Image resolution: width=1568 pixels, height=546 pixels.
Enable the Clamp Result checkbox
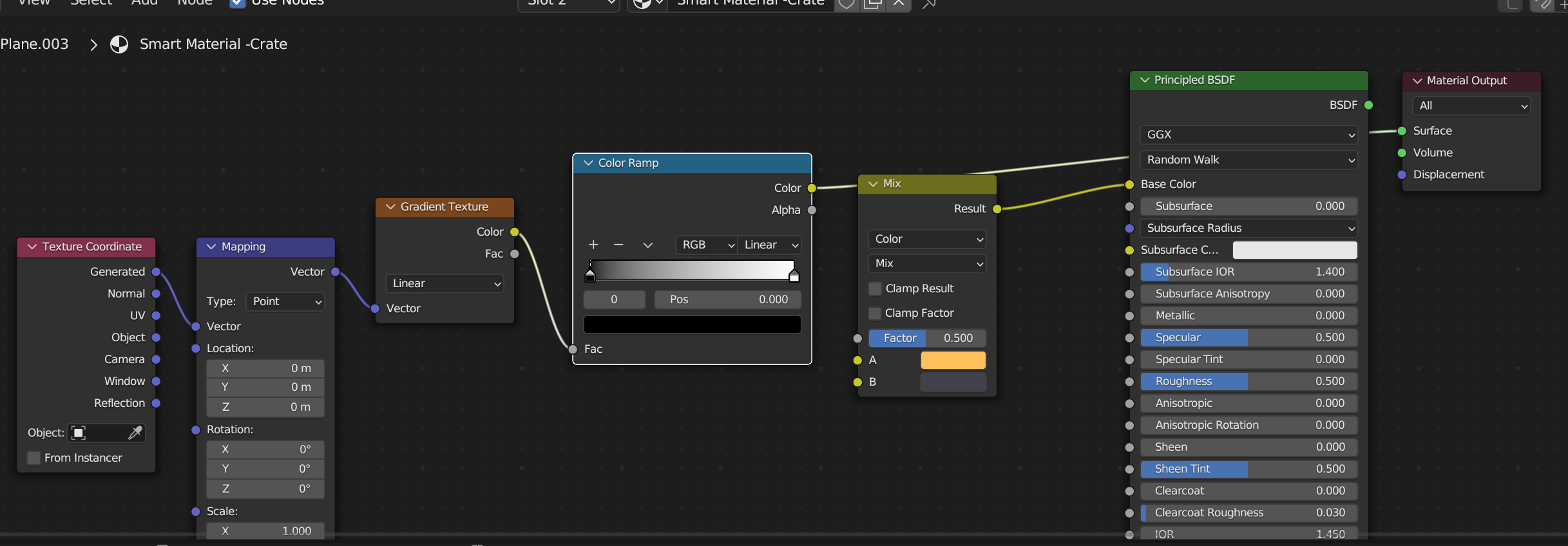875,288
